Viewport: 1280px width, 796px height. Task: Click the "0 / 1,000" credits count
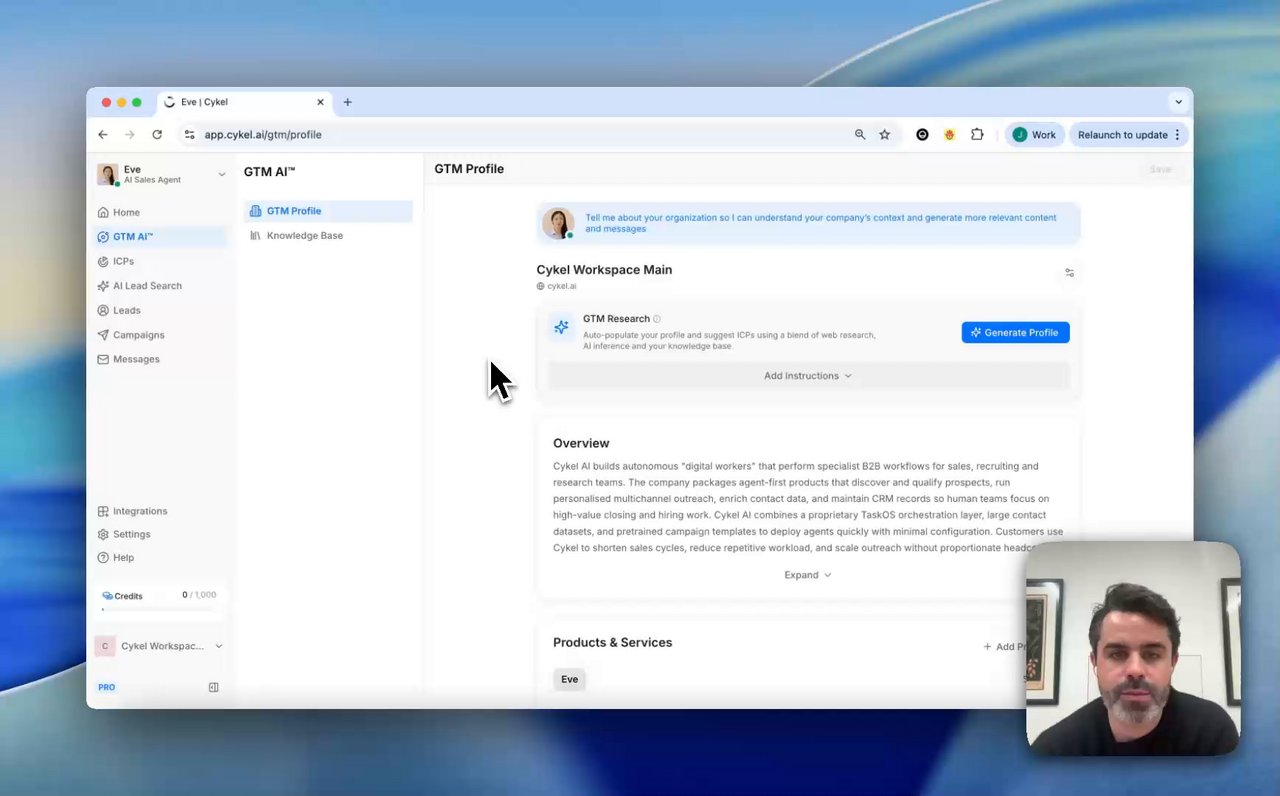pyautogui.click(x=199, y=595)
